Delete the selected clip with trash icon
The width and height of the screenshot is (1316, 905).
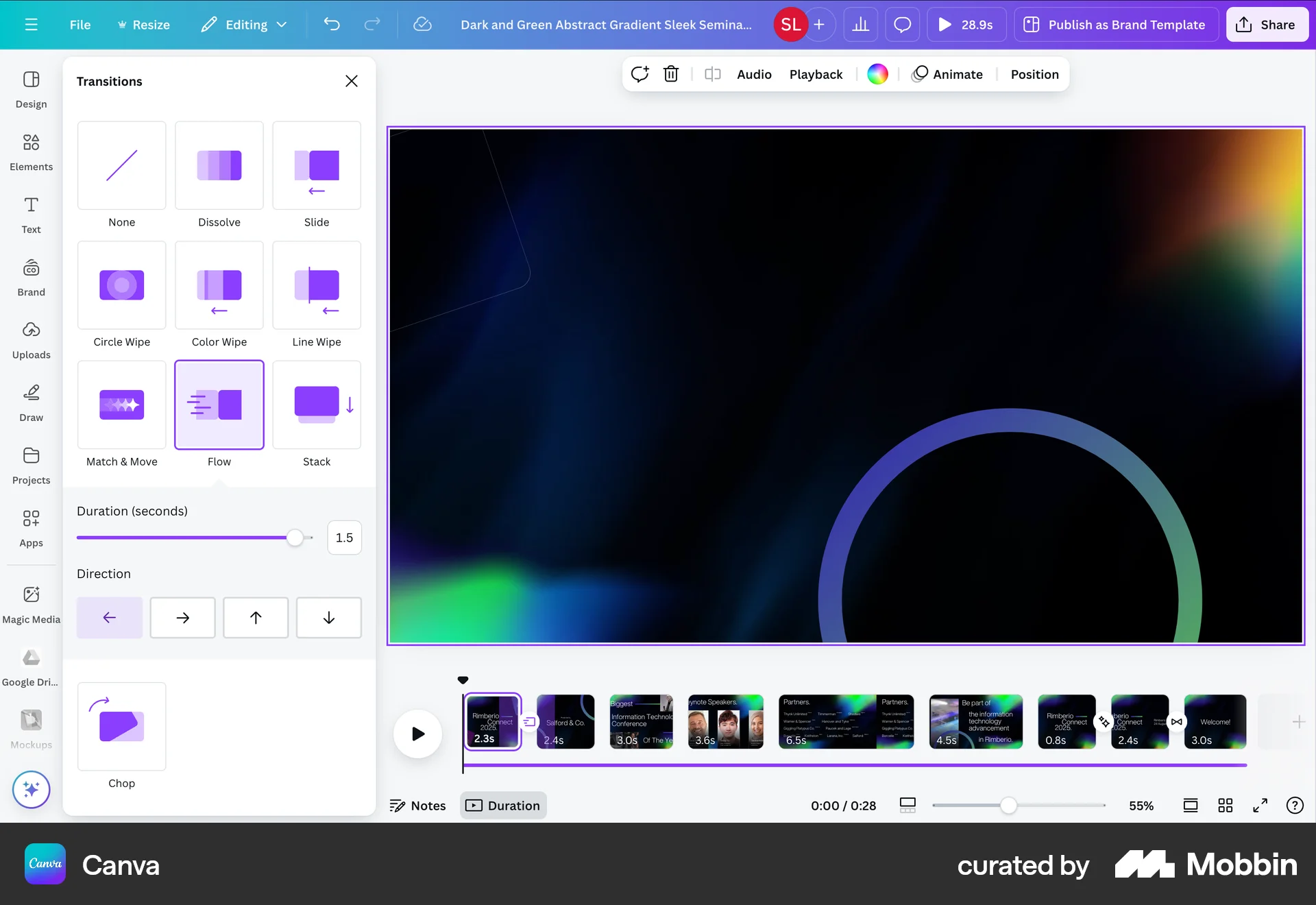tap(671, 74)
